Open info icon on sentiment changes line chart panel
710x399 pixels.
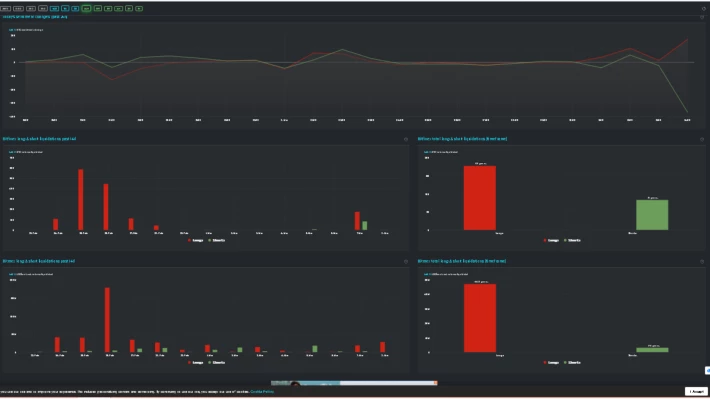pyautogui.click(x=702, y=17)
